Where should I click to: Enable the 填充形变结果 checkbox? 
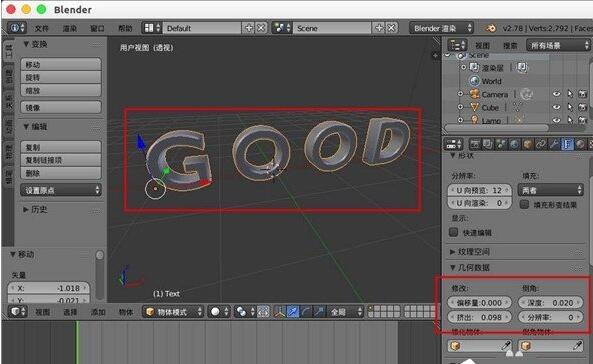click(524, 204)
